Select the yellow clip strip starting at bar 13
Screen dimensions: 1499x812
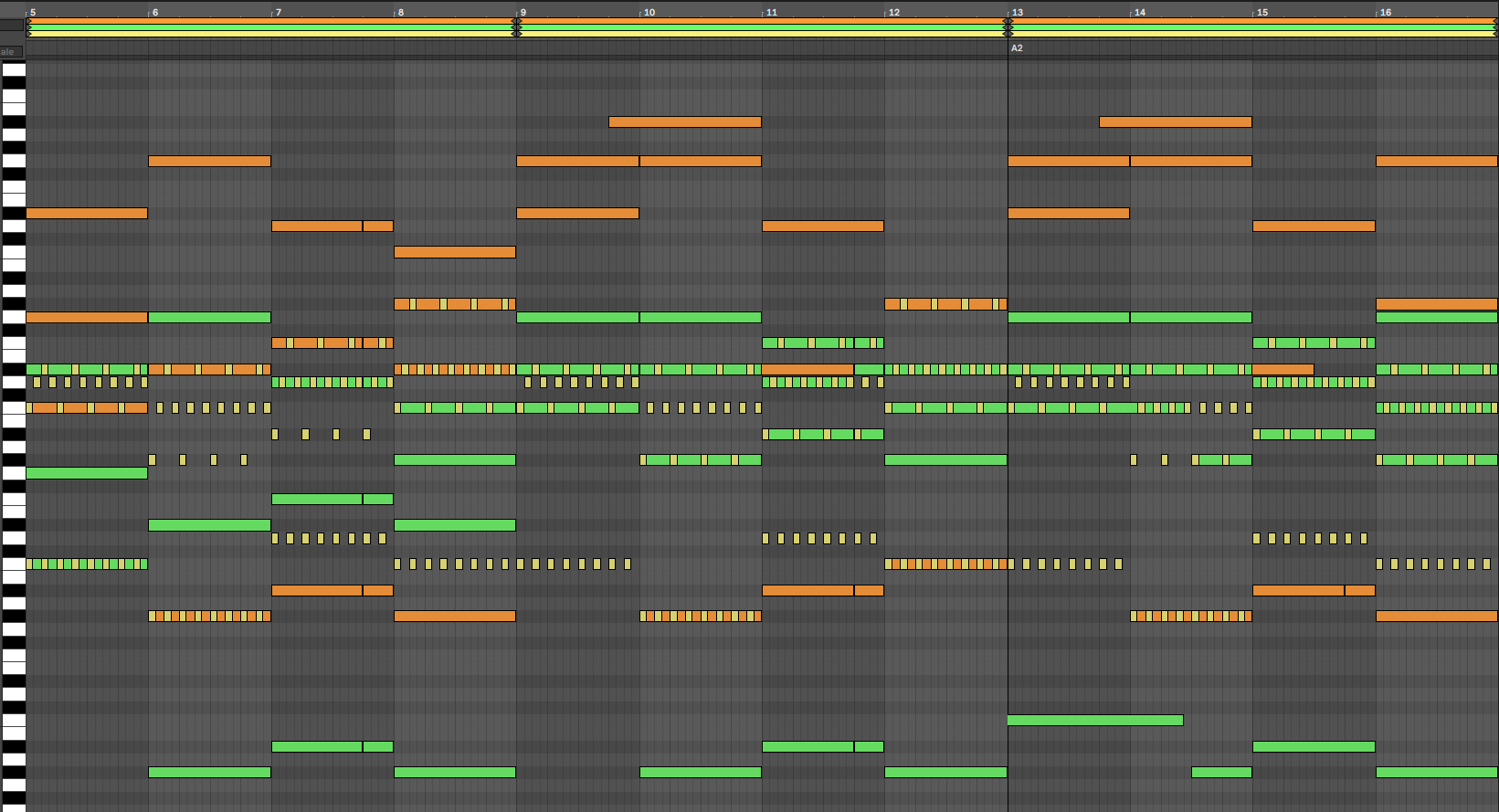[1251, 34]
